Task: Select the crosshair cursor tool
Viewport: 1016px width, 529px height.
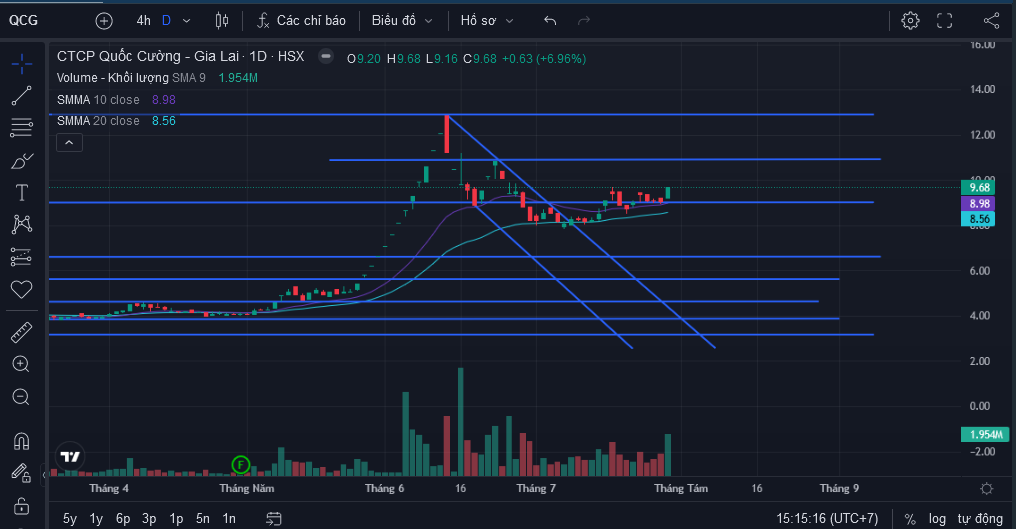Action: (x=21, y=64)
